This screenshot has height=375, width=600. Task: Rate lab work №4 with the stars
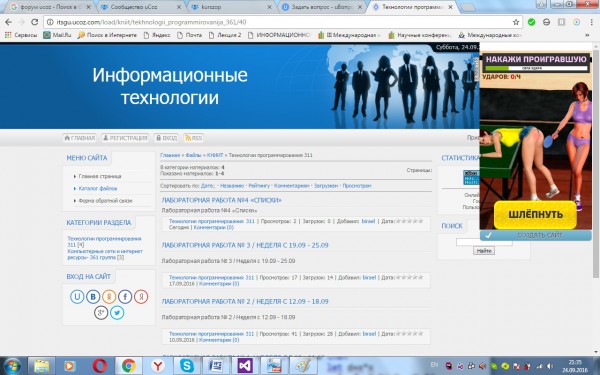point(409,221)
